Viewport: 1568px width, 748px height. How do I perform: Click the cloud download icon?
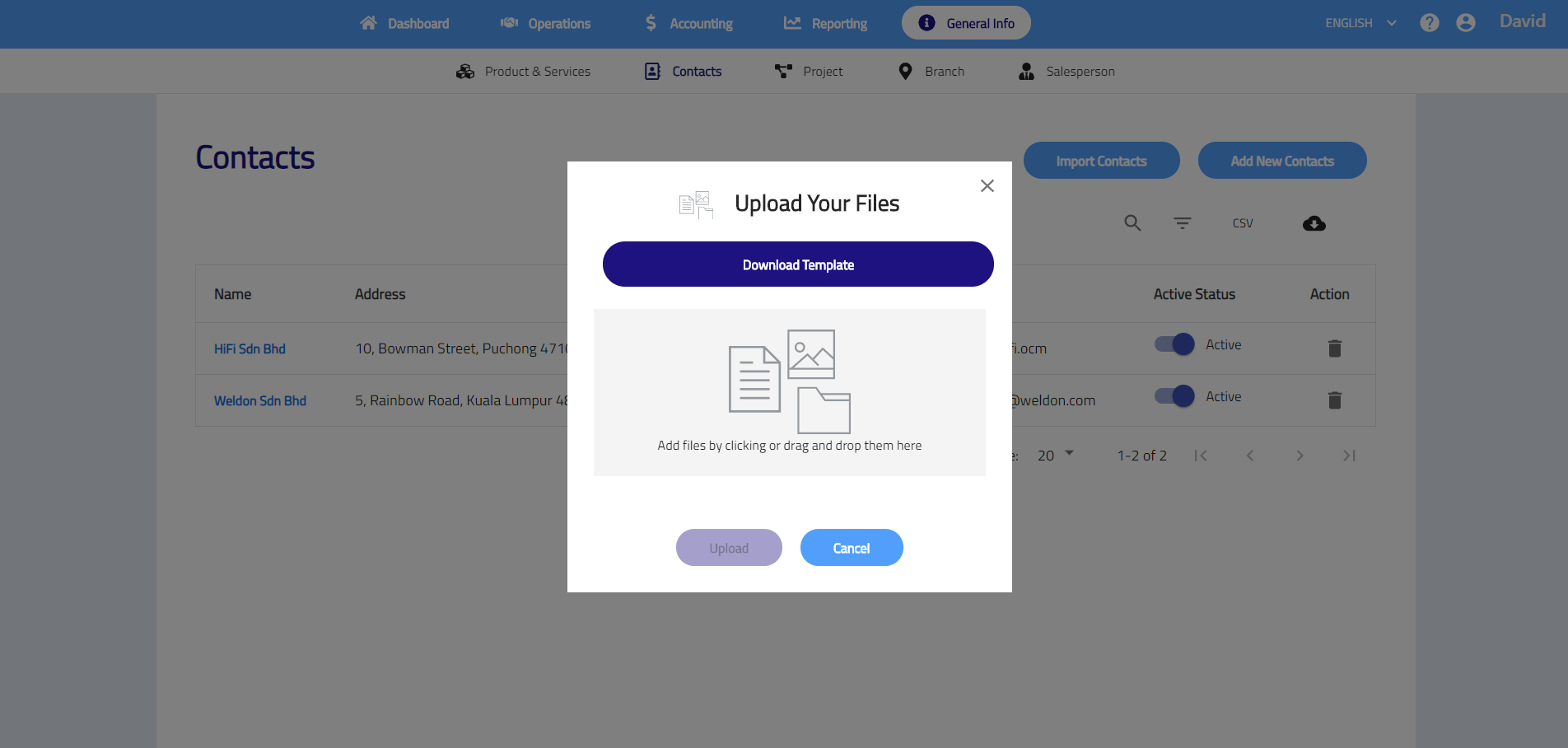point(1314,223)
